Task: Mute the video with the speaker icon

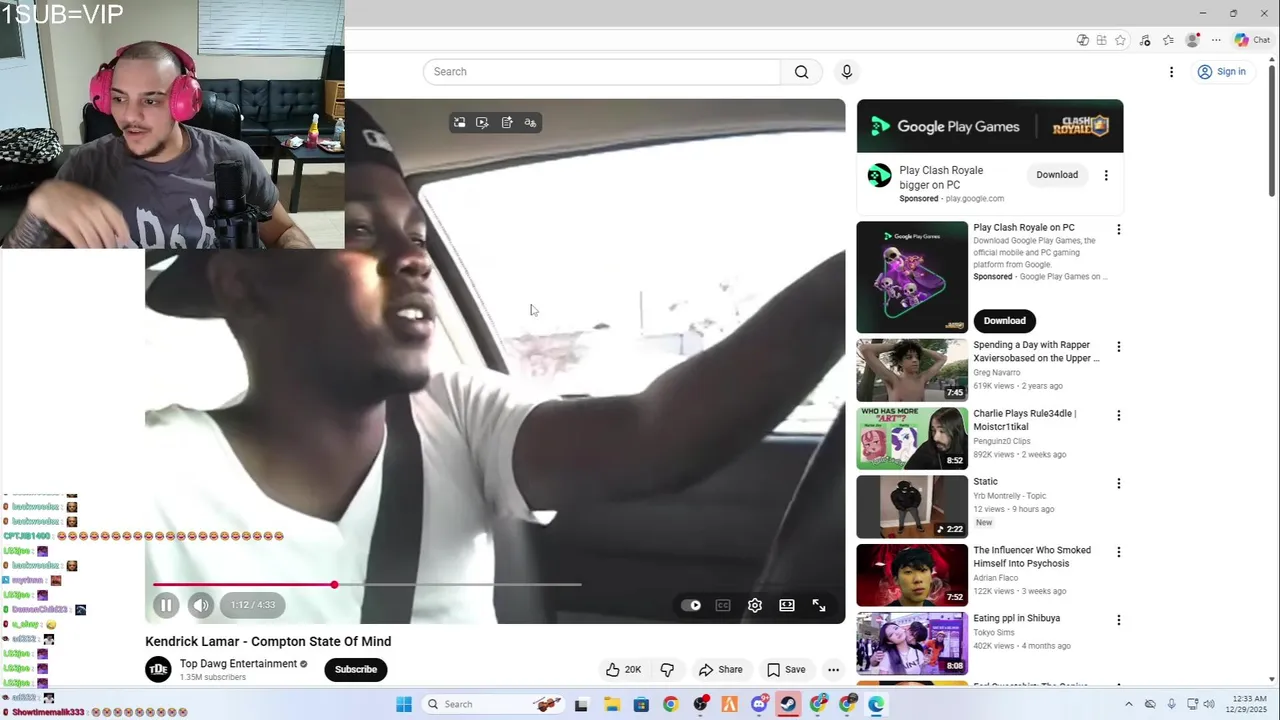Action: click(201, 605)
